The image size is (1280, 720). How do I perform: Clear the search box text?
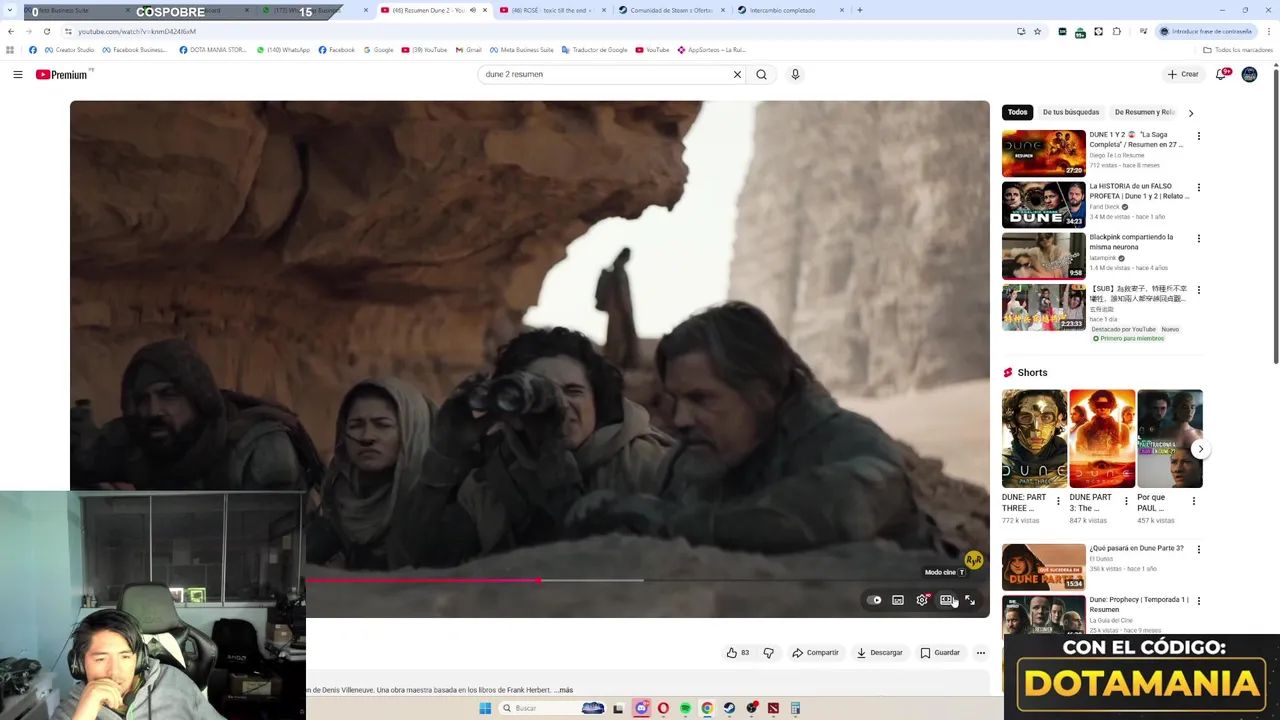(x=737, y=74)
